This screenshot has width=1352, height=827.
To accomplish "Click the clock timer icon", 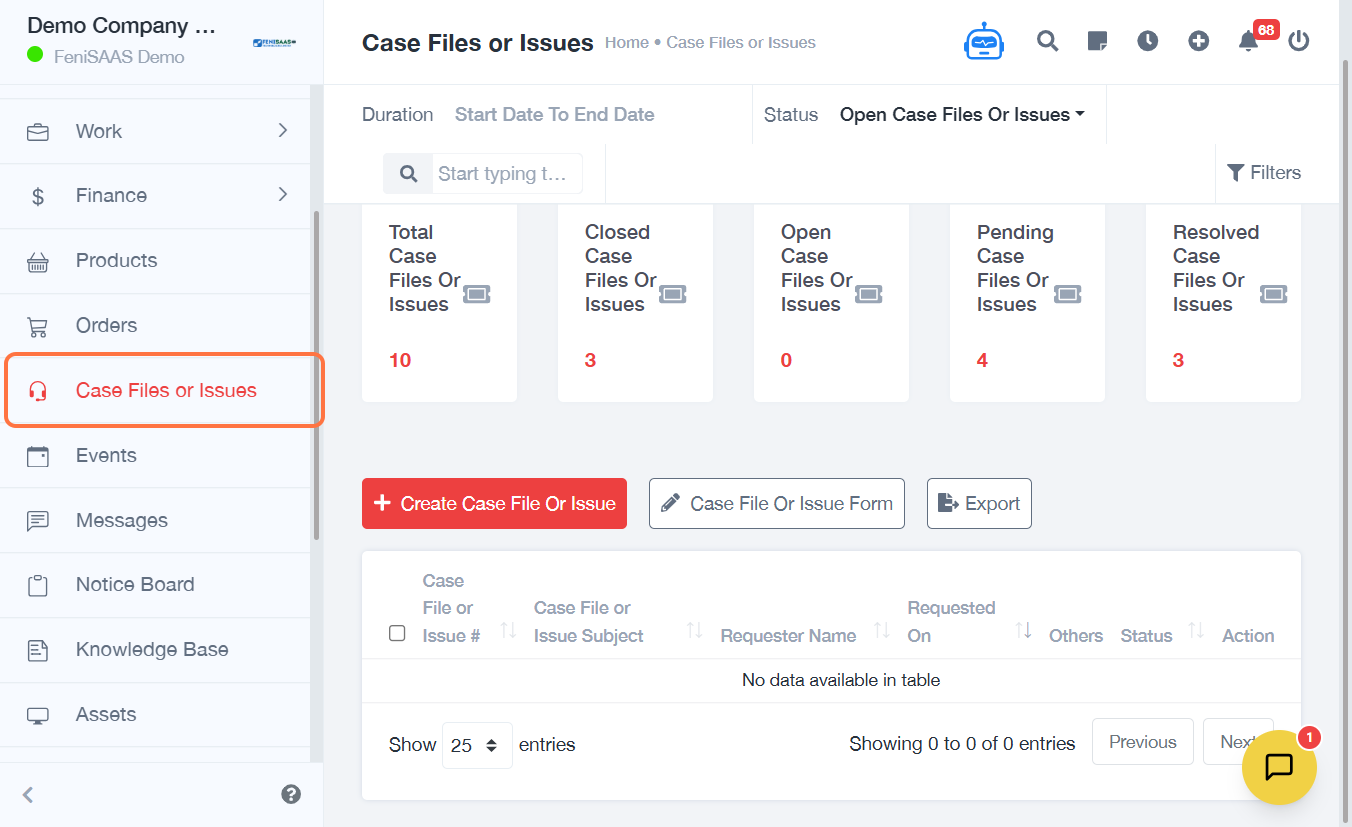I will click(1147, 41).
